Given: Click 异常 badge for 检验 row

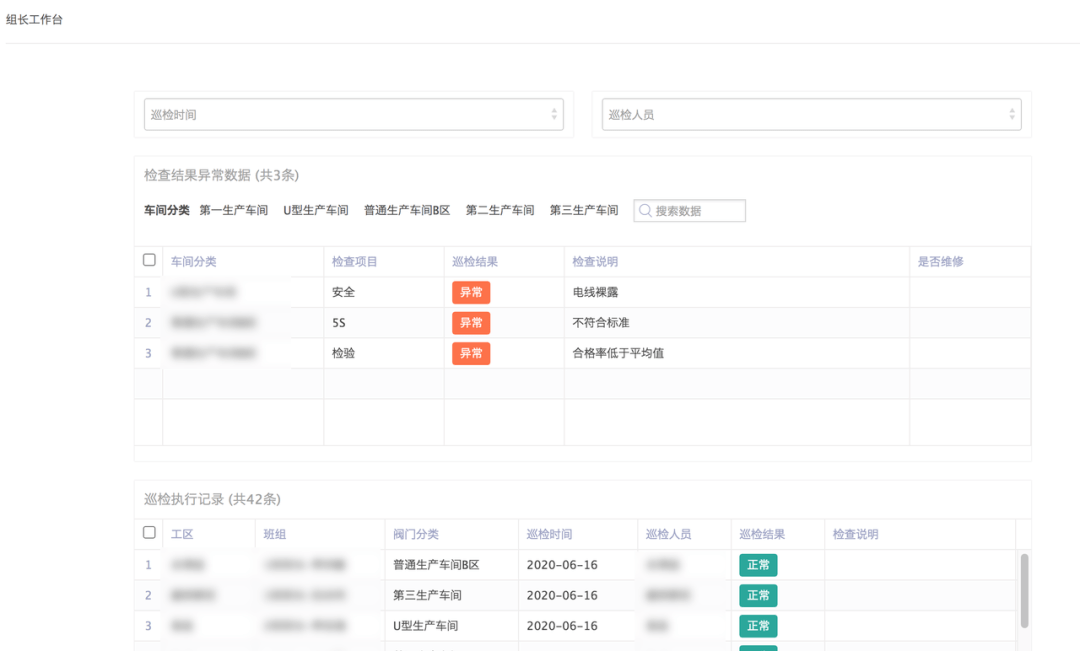Looking at the screenshot, I should pos(471,353).
